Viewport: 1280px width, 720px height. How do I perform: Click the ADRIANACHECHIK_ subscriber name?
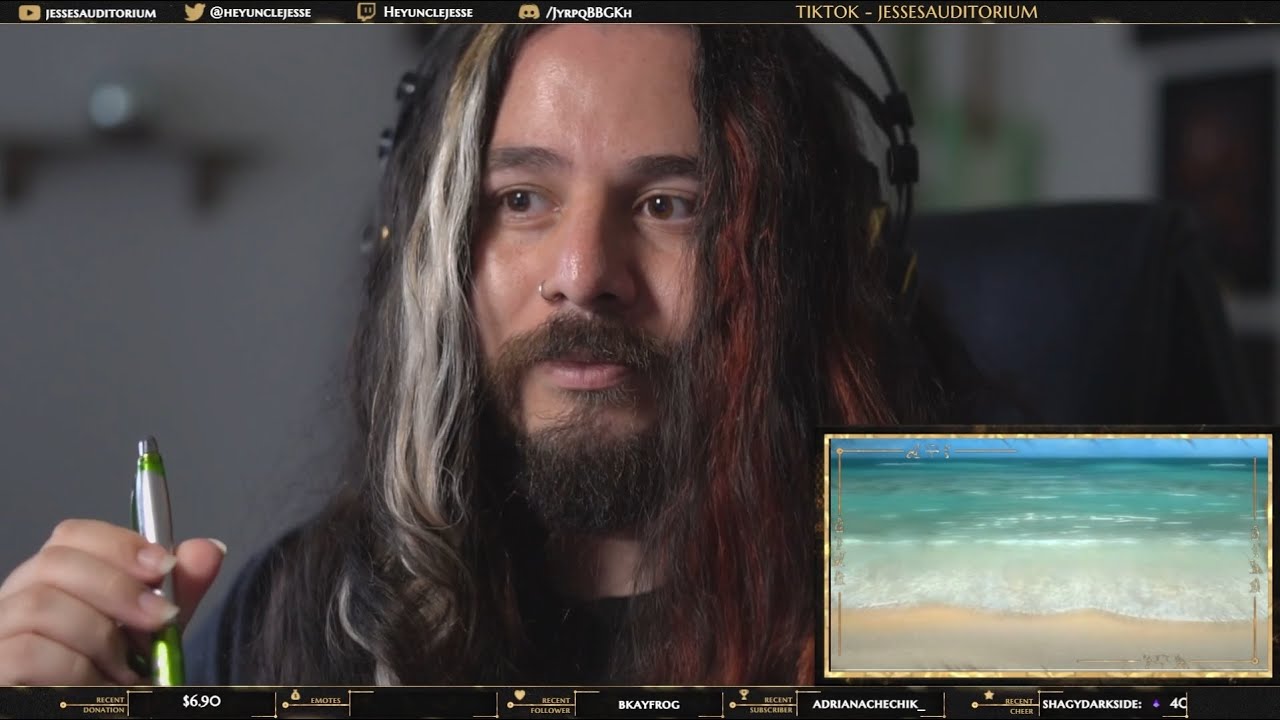pos(869,704)
